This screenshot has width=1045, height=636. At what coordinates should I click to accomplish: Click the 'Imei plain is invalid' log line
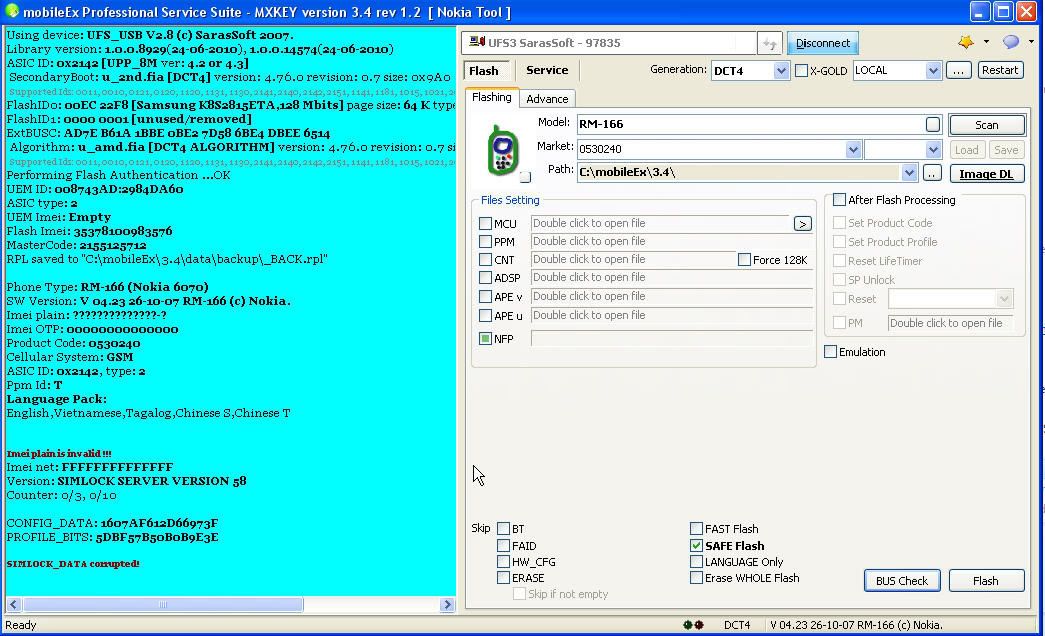pyautogui.click(x=59, y=453)
